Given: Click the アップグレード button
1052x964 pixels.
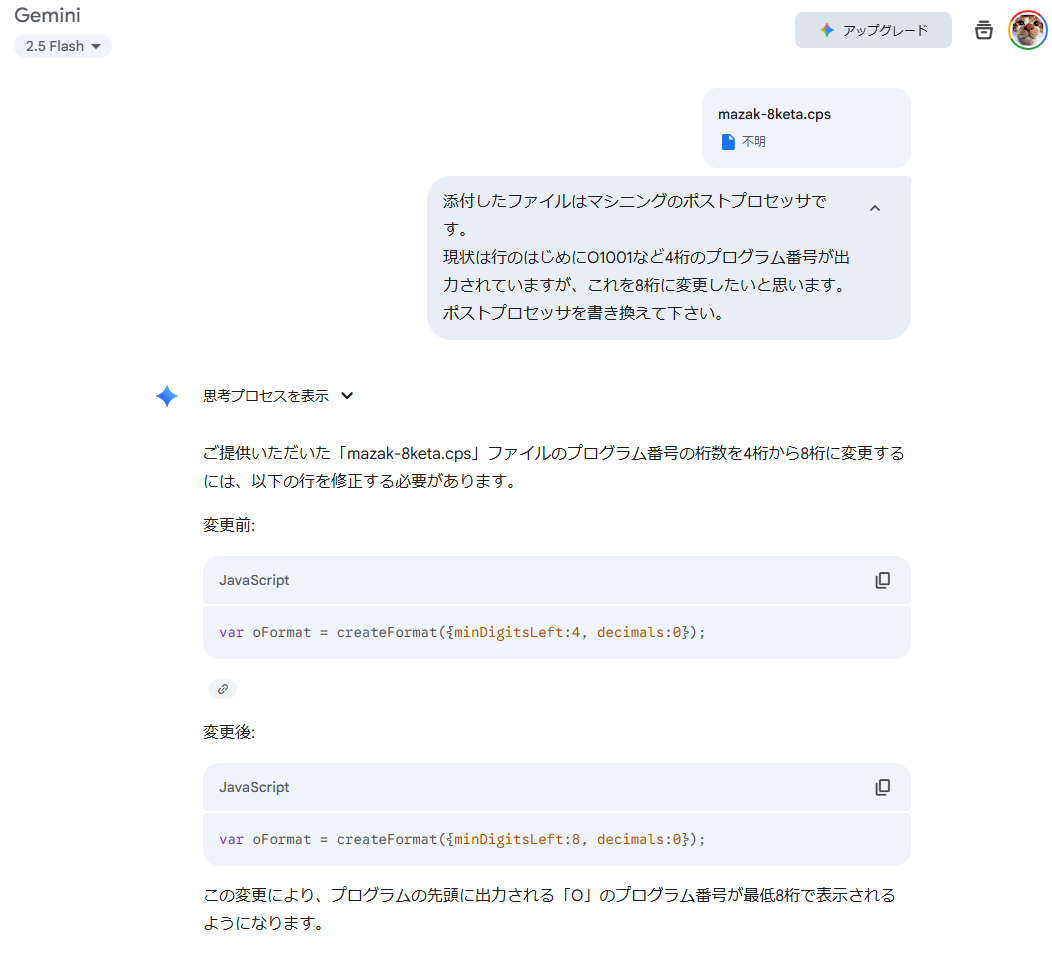Looking at the screenshot, I should [x=873, y=30].
